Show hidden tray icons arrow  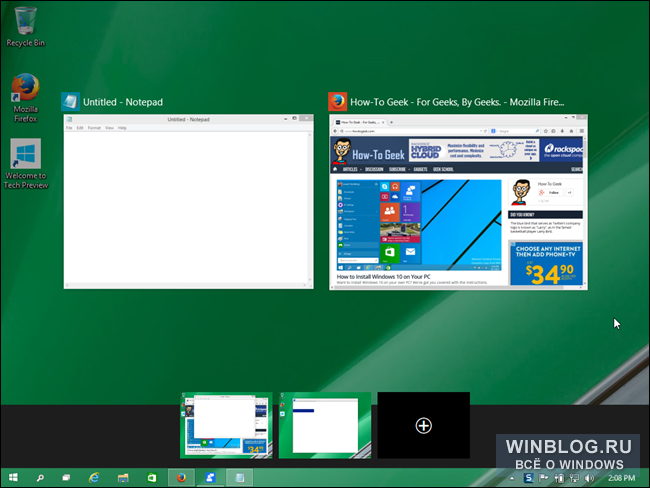coord(512,478)
